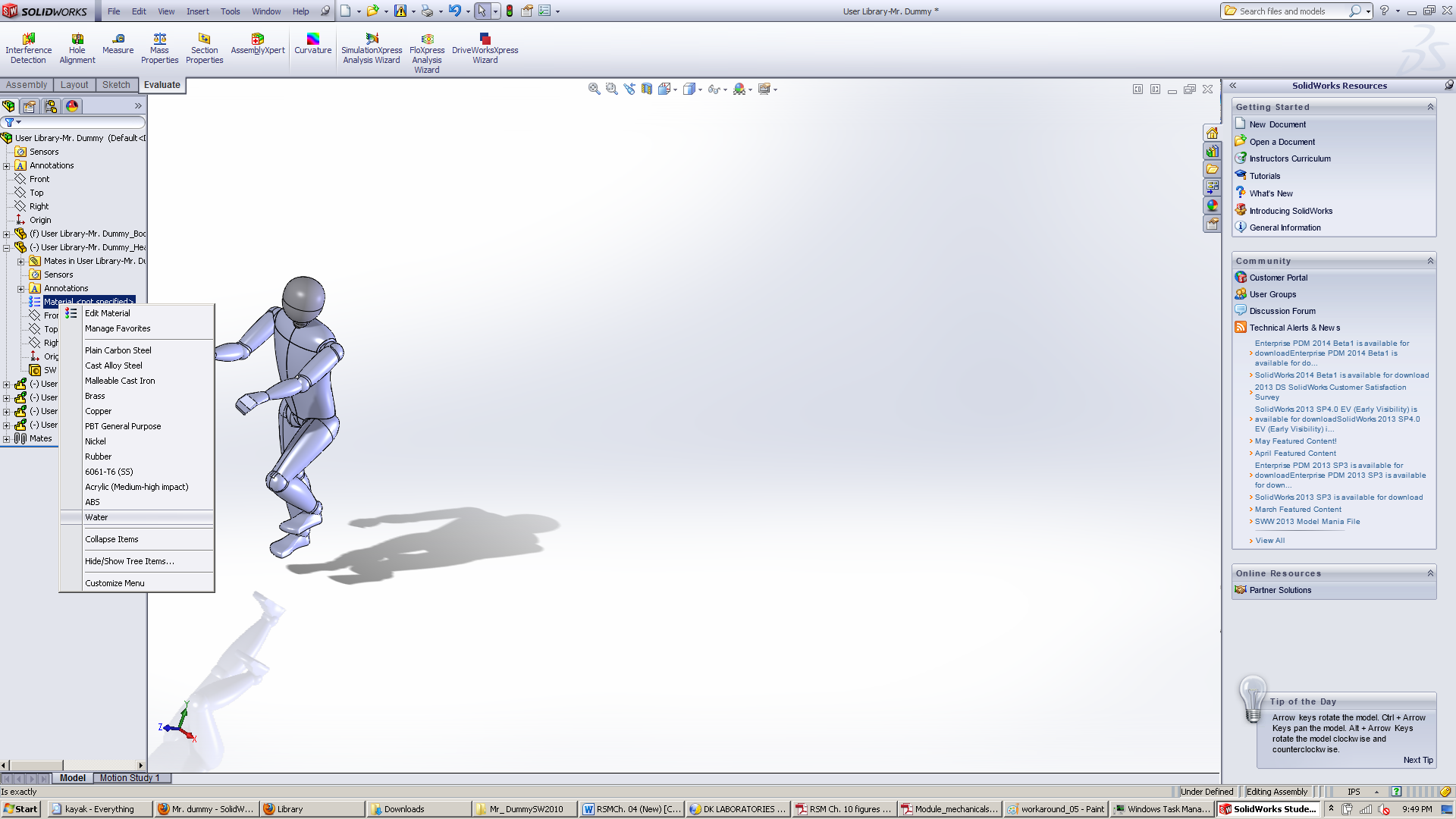Open the Motion Study 1 tab

click(x=130, y=778)
